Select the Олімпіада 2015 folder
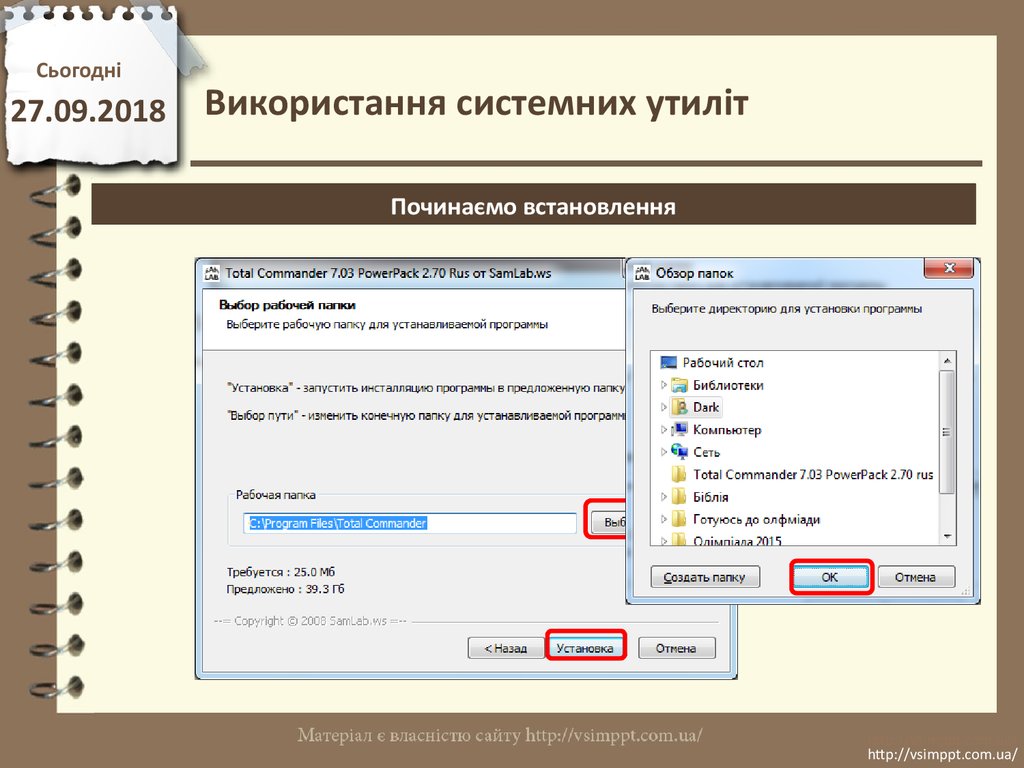The height and width of the screenshot is (768, 1024). [737, 541]
